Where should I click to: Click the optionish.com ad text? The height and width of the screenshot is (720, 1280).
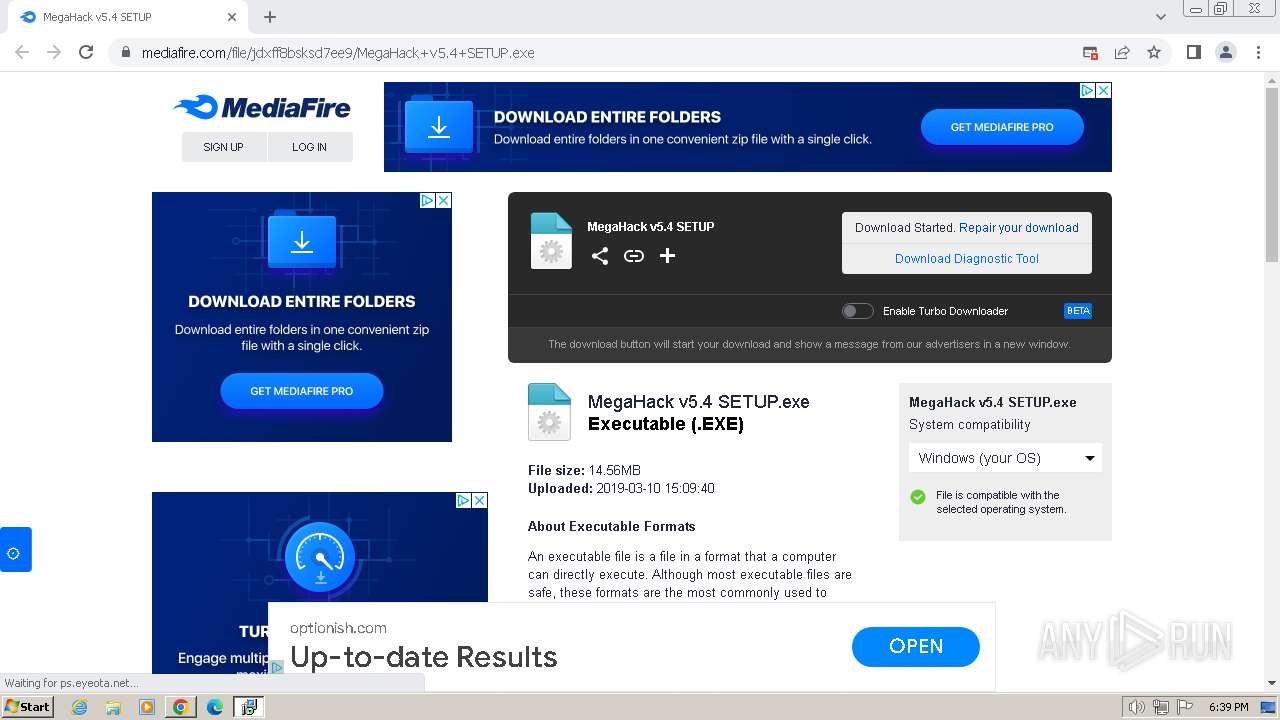[338, 628]
